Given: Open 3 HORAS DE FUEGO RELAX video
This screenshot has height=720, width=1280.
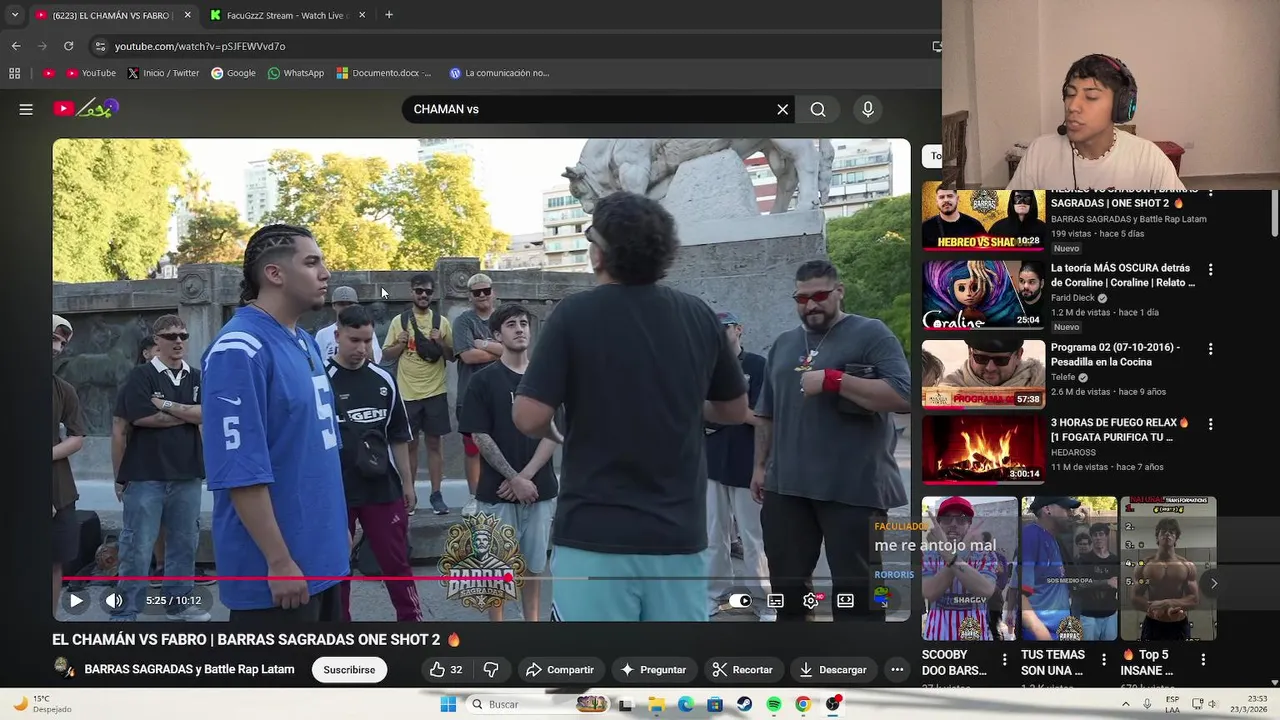Looking at the screenshot, I should (x=983, y=450).
